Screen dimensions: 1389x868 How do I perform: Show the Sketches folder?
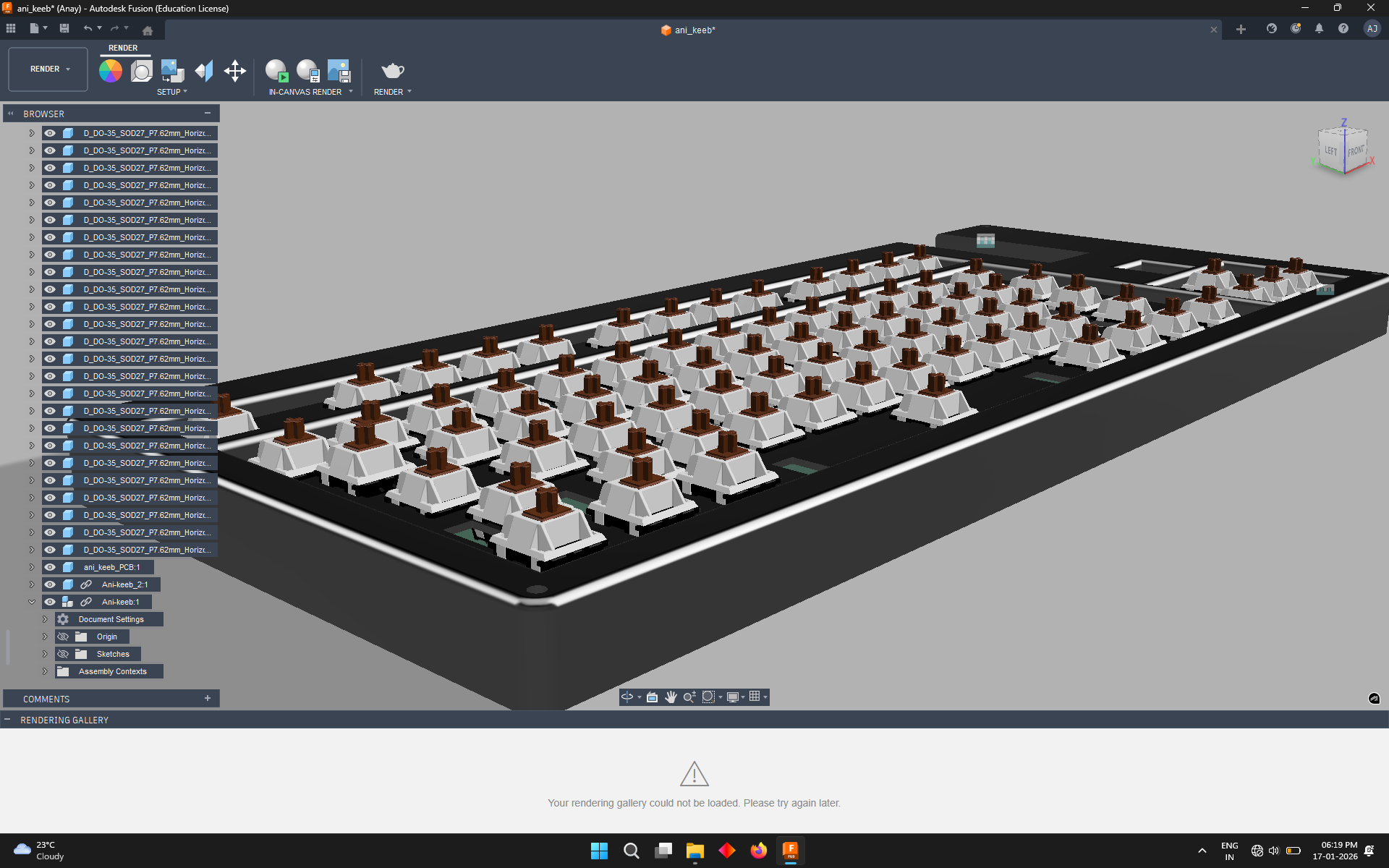click(63, 654)
